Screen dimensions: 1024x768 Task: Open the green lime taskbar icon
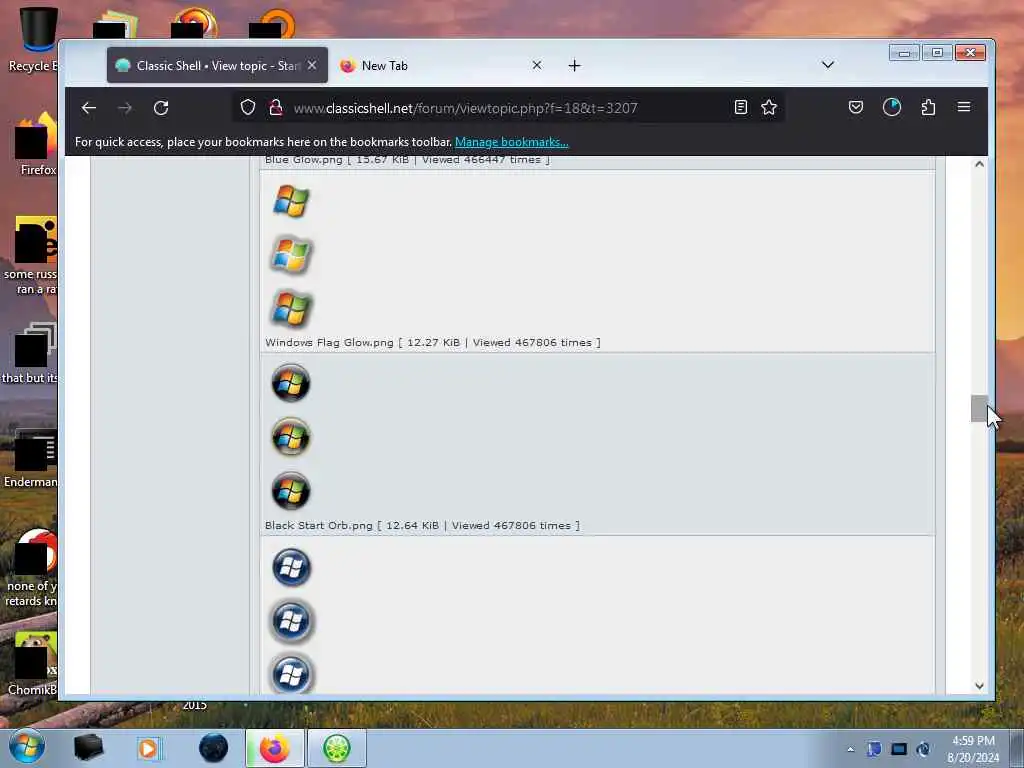point(336,748)
